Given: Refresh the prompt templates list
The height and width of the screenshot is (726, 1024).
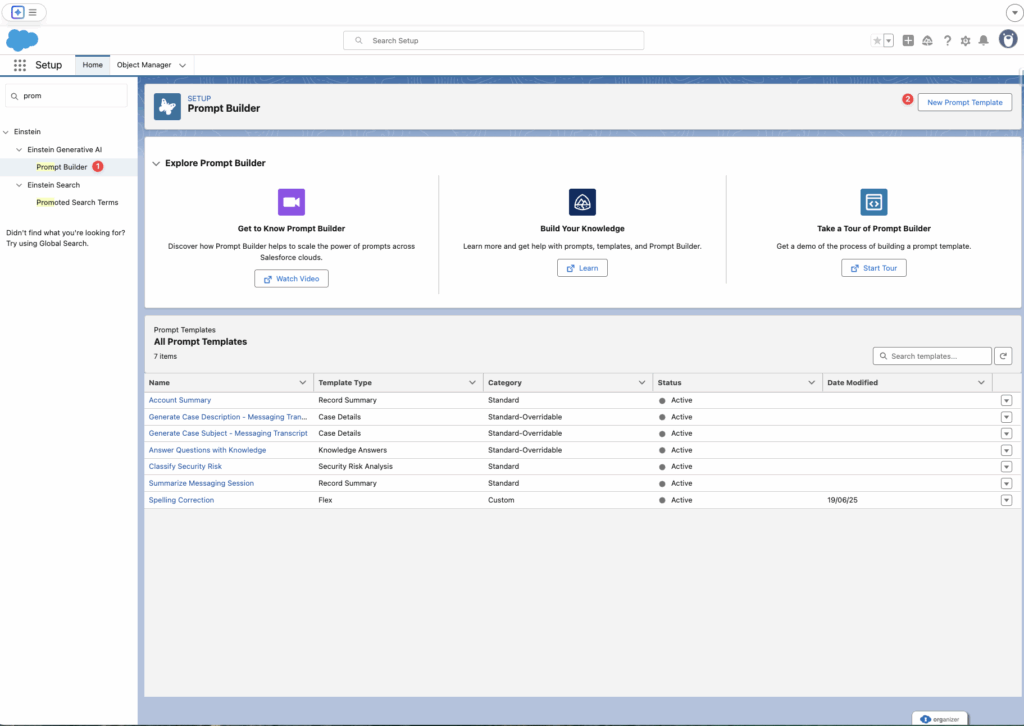Looking at the screenshot, I should click(x=1003, y=356).
